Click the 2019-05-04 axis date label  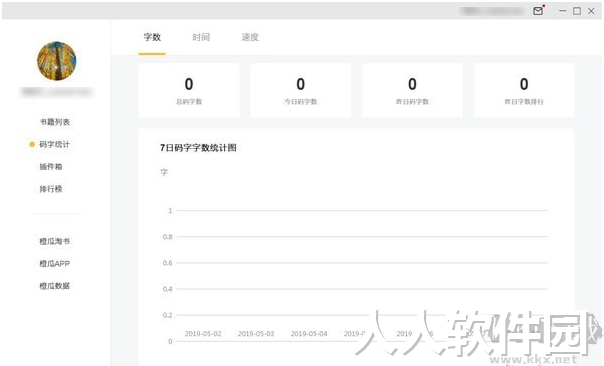click(x=309, y=334)
